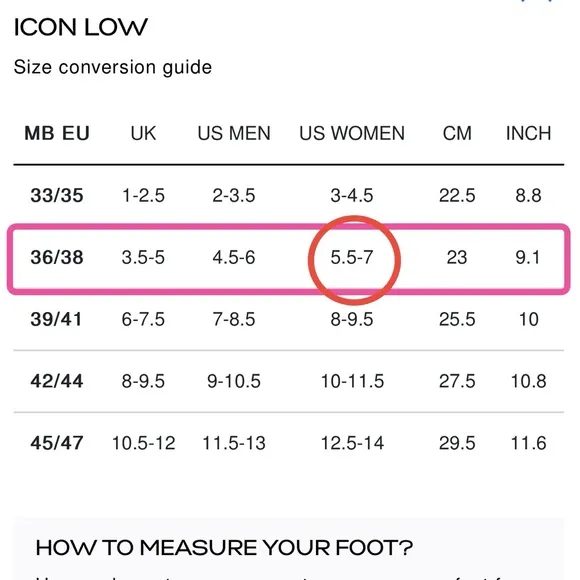
Task: Click the 22.5 CM value
Action: (457, 195)
